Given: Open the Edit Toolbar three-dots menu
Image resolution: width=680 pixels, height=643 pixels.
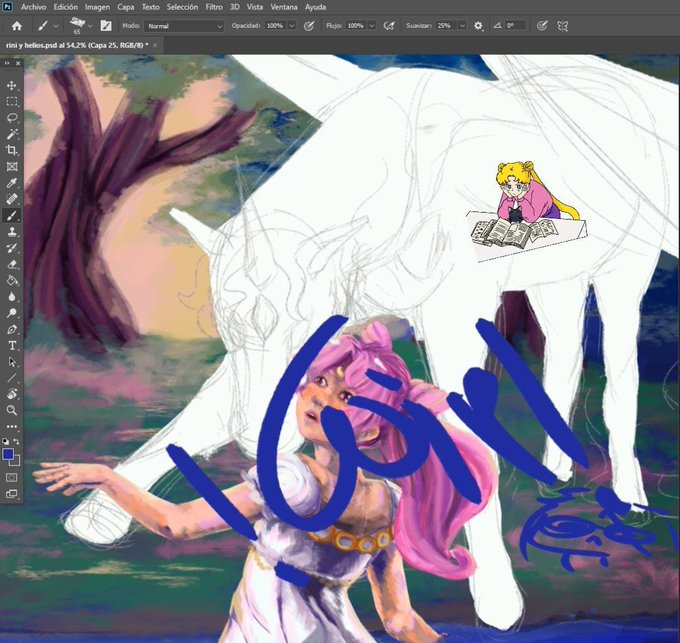Looking at the screenshot, I should (12, 427).
